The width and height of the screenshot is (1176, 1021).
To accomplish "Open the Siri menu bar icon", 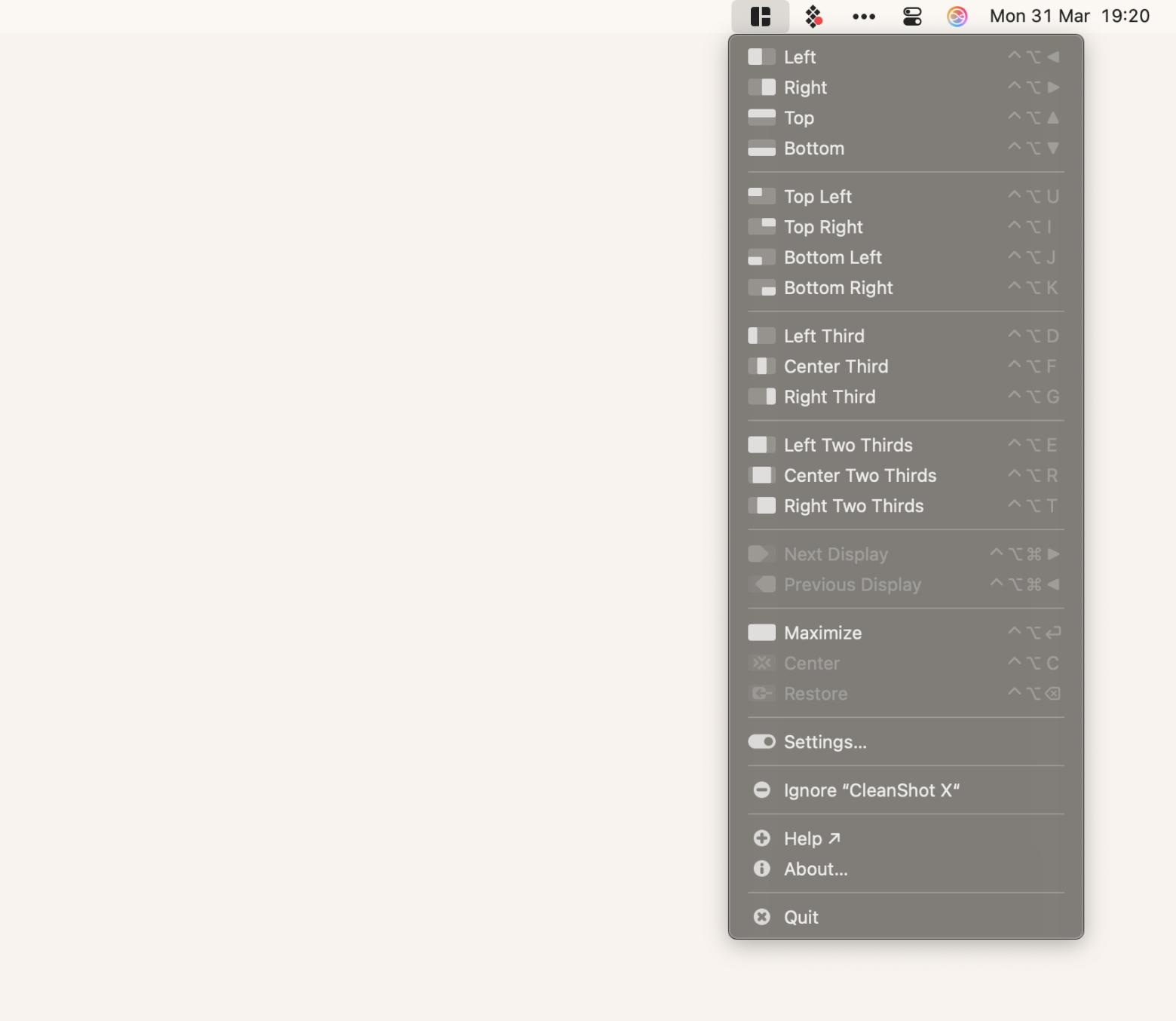I will pyautogui.click(x=957, y=17).
